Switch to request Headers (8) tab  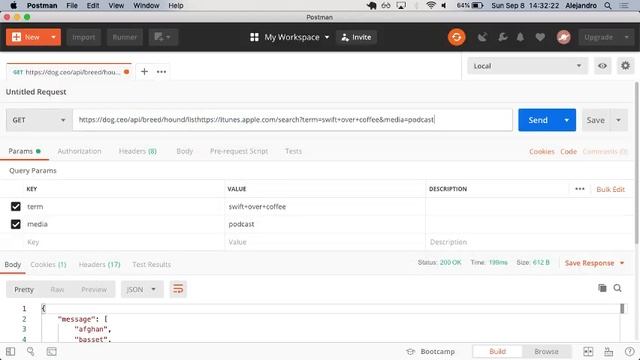(138, 151)
